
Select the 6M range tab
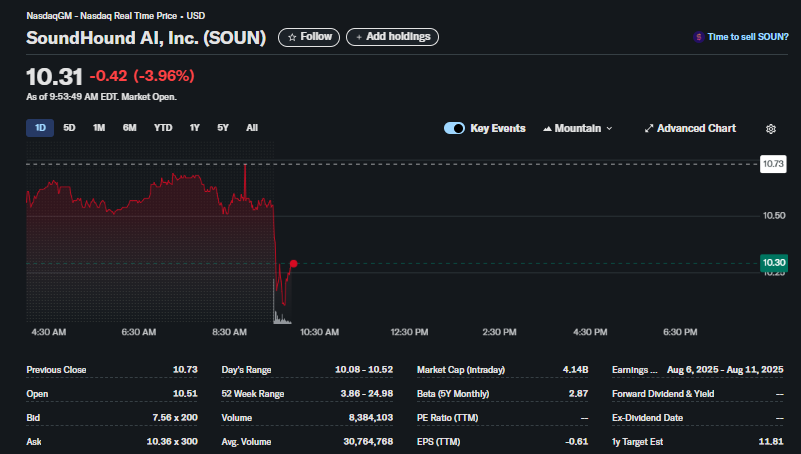(129, 128)
